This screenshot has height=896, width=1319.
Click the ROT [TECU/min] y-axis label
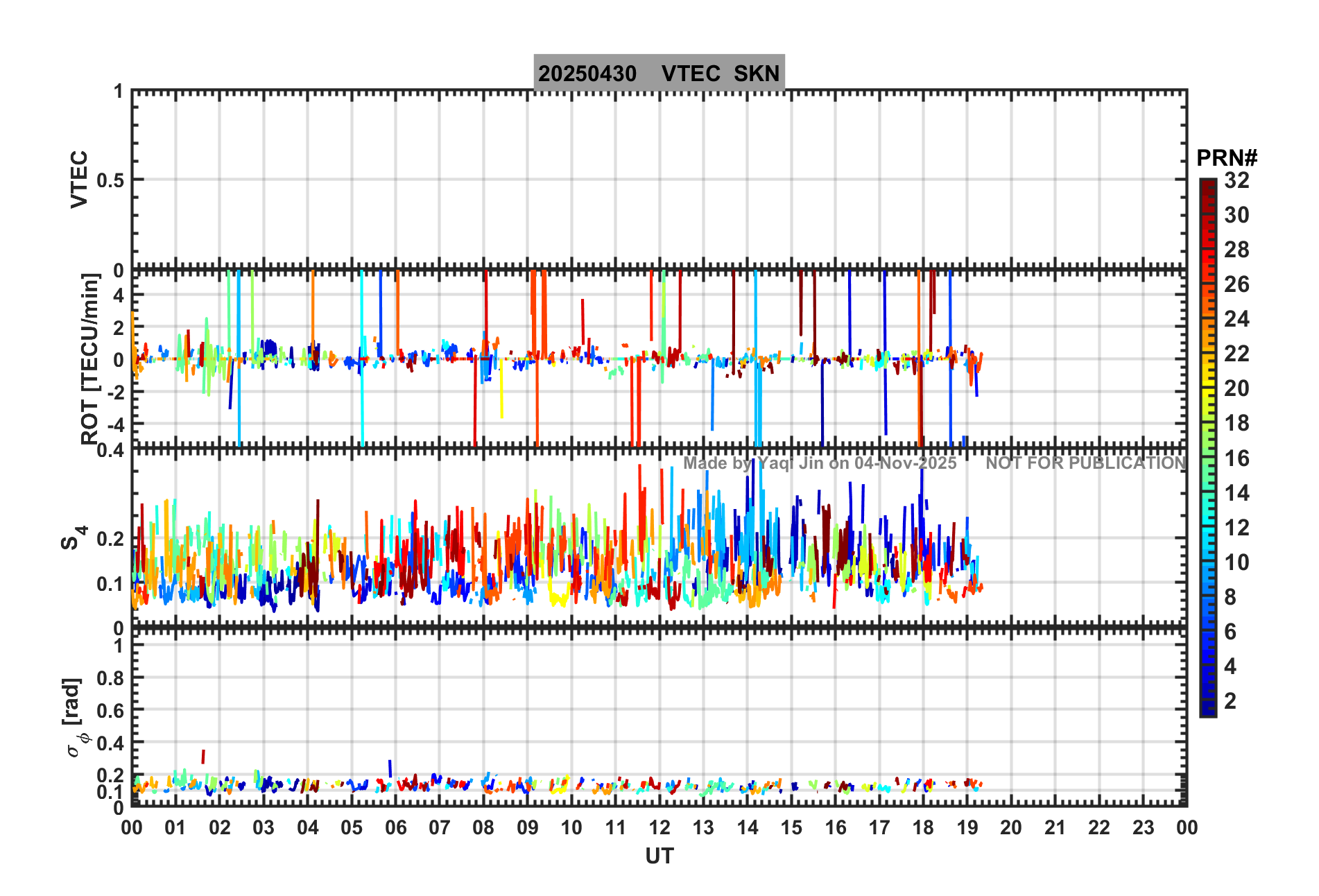tap(90, 359)
